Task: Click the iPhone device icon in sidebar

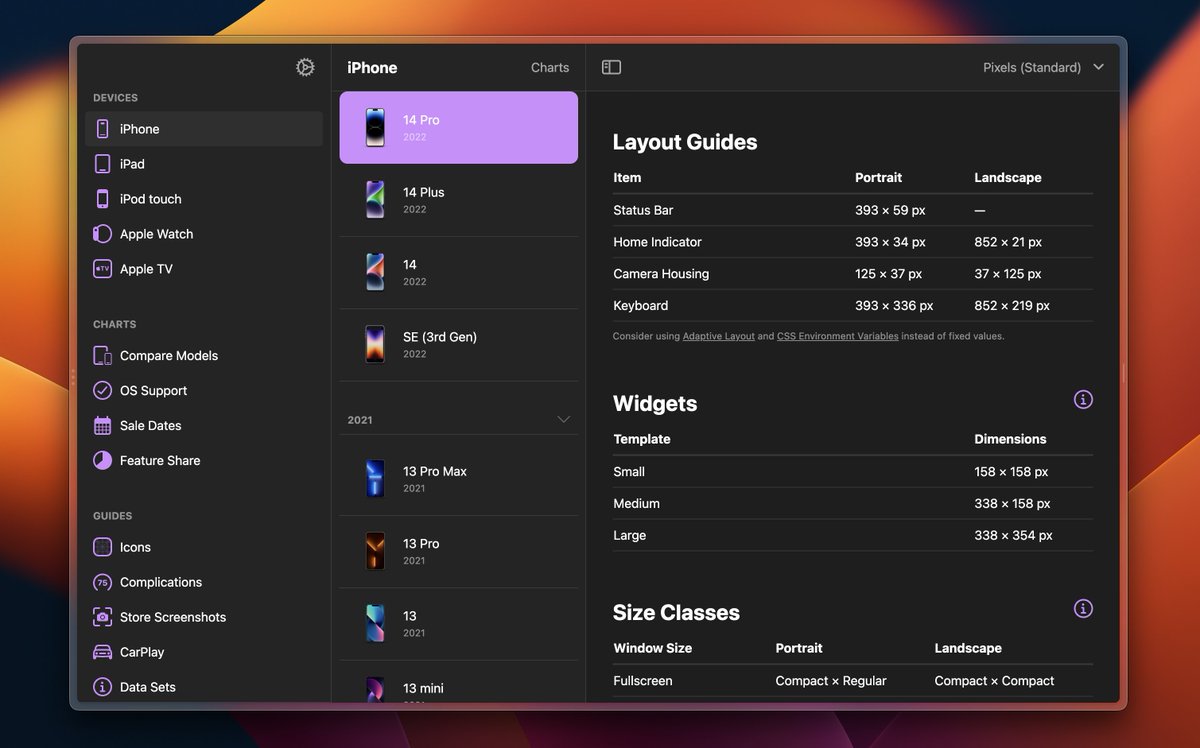Action: pyautogui.click(x=102, y=129)
